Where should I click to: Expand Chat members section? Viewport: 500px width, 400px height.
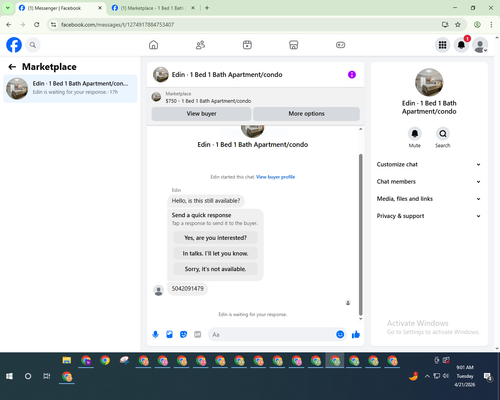429,182
